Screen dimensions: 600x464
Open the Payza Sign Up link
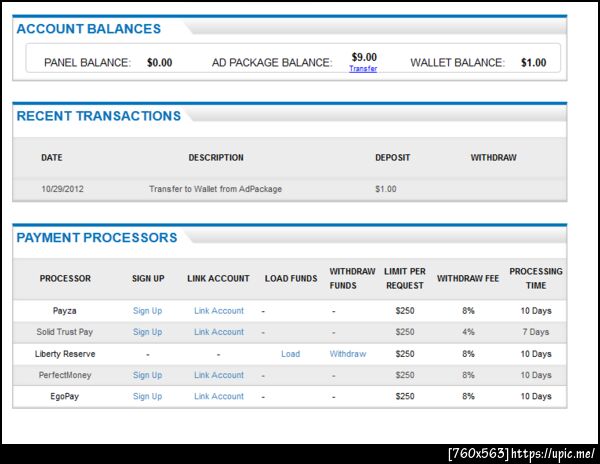coord(147,311)
